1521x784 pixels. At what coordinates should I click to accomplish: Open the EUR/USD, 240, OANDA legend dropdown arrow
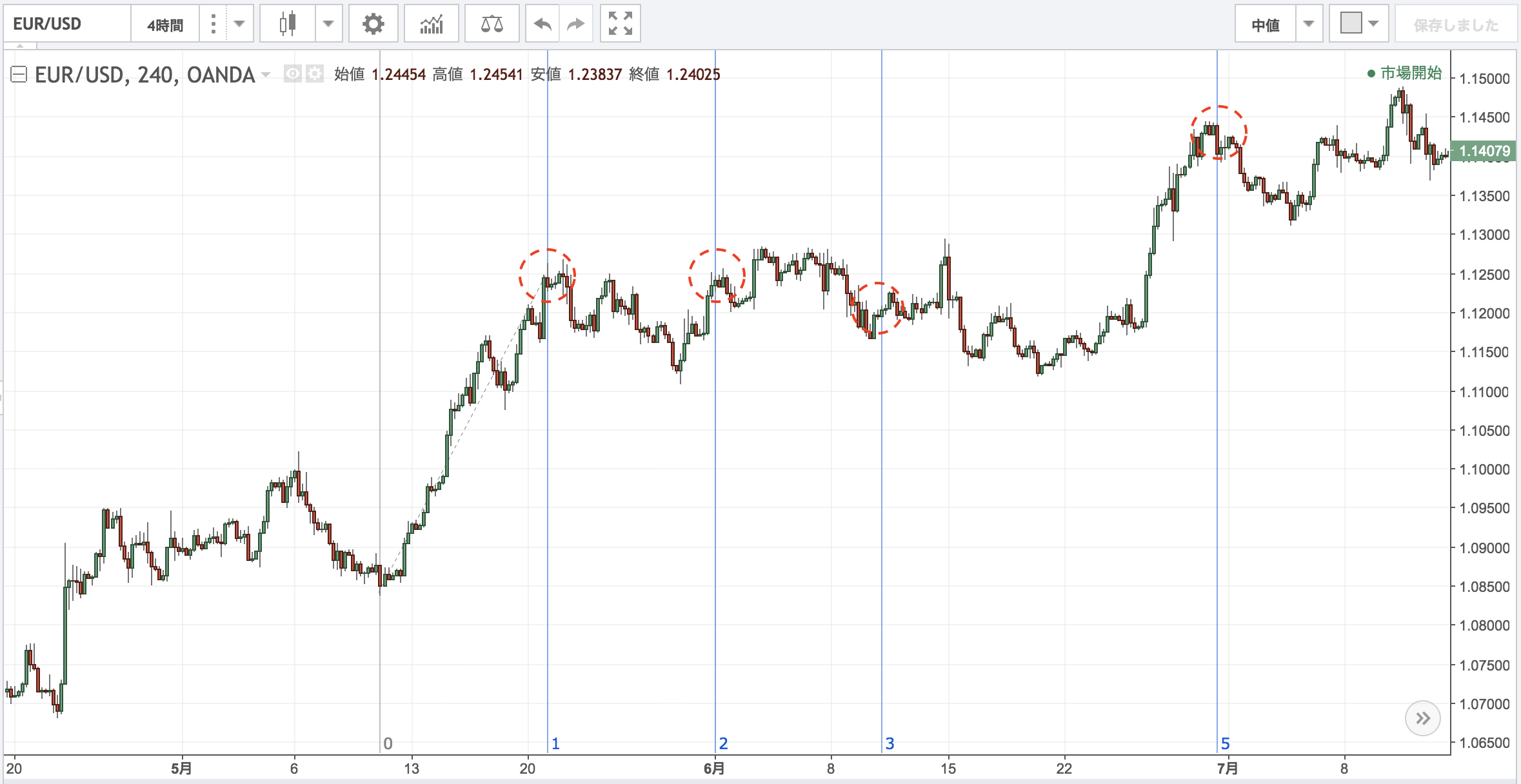pyautogui.click(x=266, y=75)
